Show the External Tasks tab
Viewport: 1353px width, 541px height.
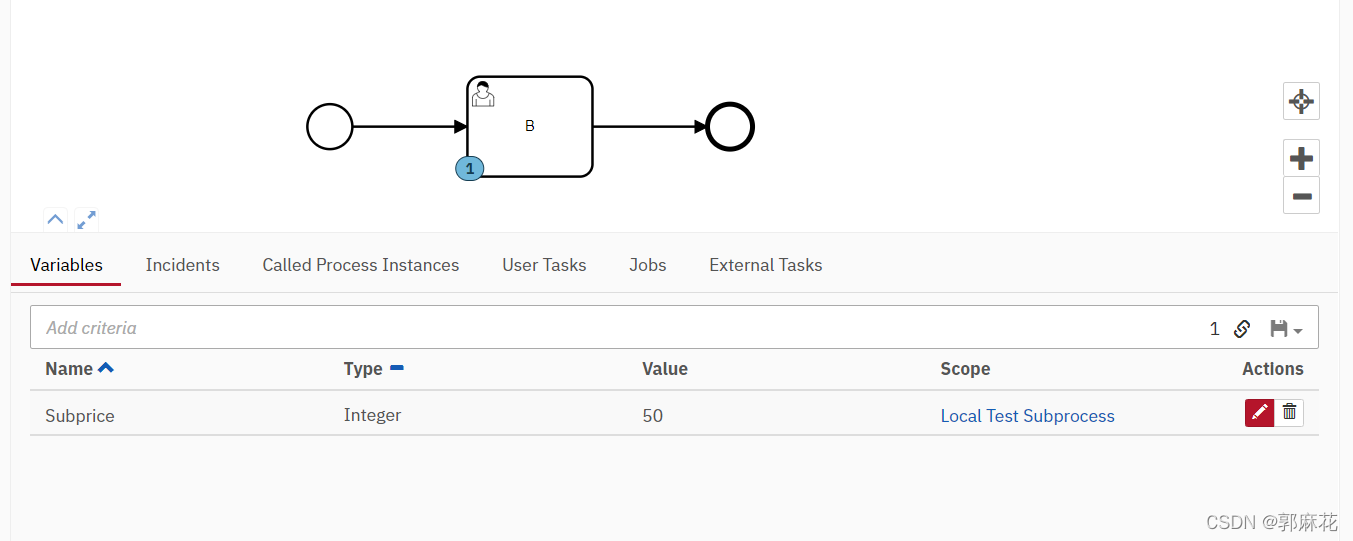tap(766, 265)
